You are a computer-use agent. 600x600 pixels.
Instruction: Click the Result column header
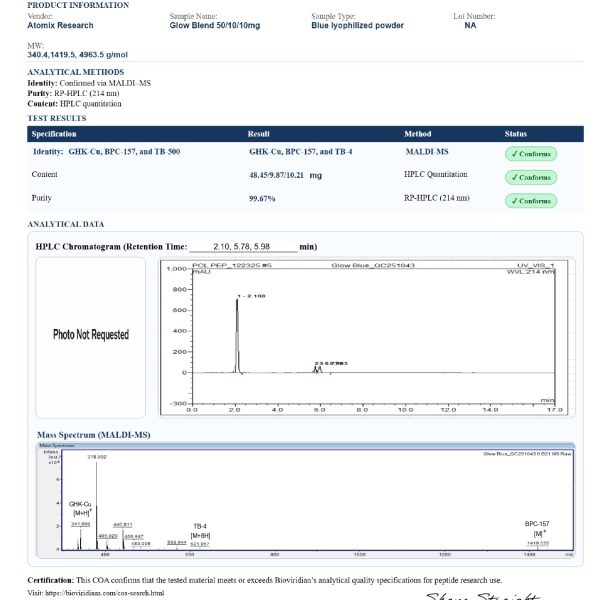point(259,133)
